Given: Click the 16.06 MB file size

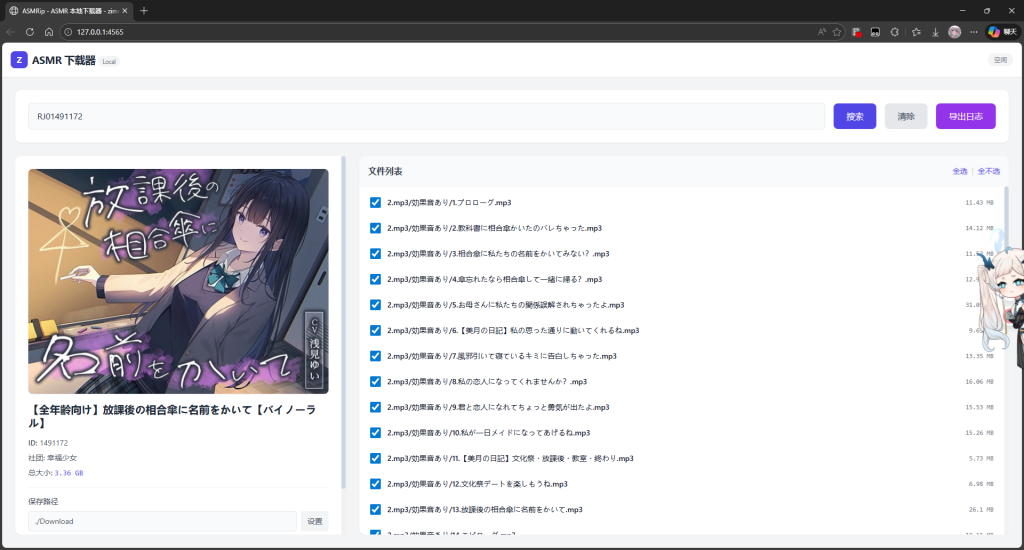Looking at the screenshot, I should (979, 381).
